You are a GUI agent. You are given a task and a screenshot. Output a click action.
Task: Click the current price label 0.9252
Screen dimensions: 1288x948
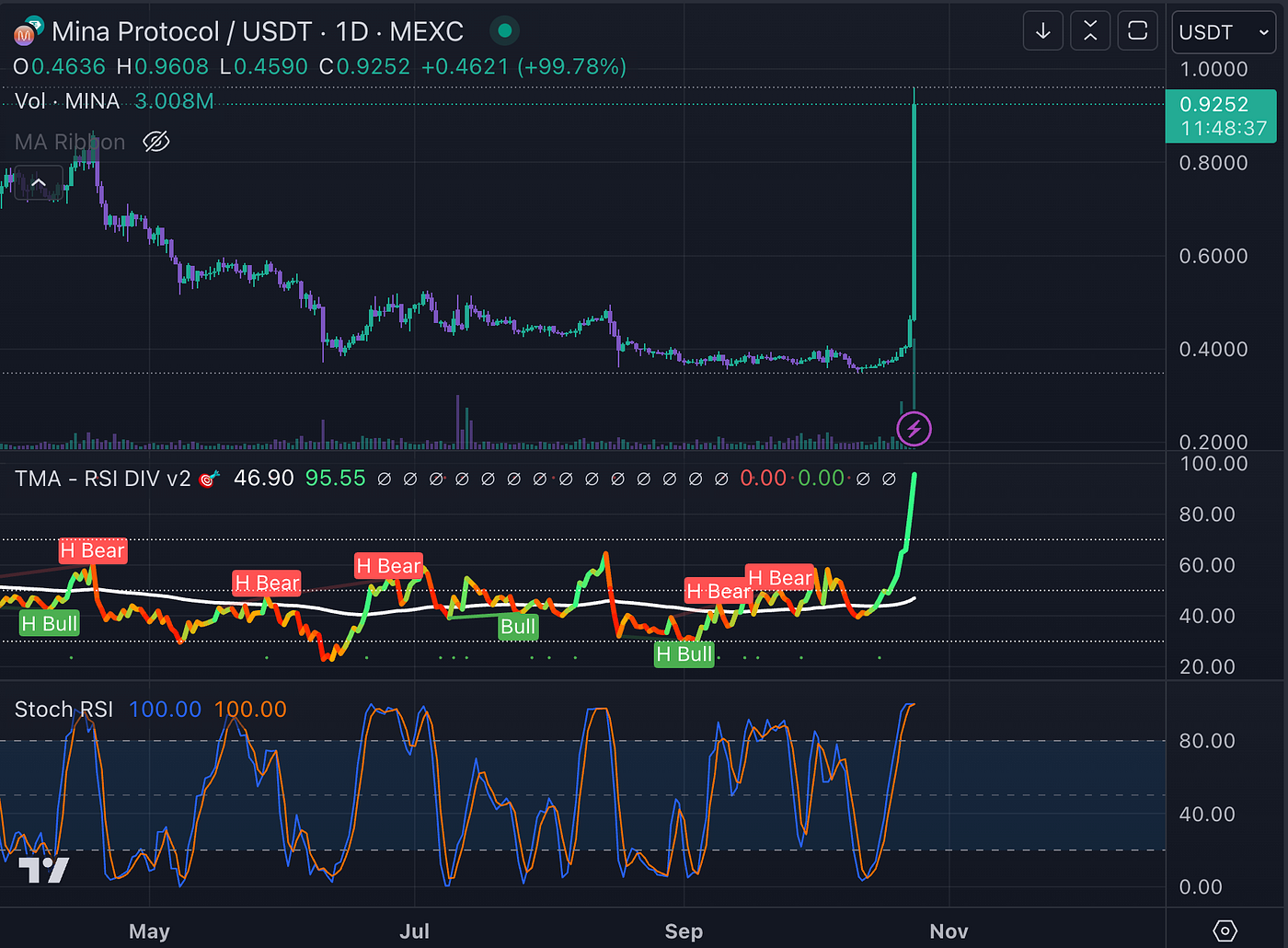1221,116
